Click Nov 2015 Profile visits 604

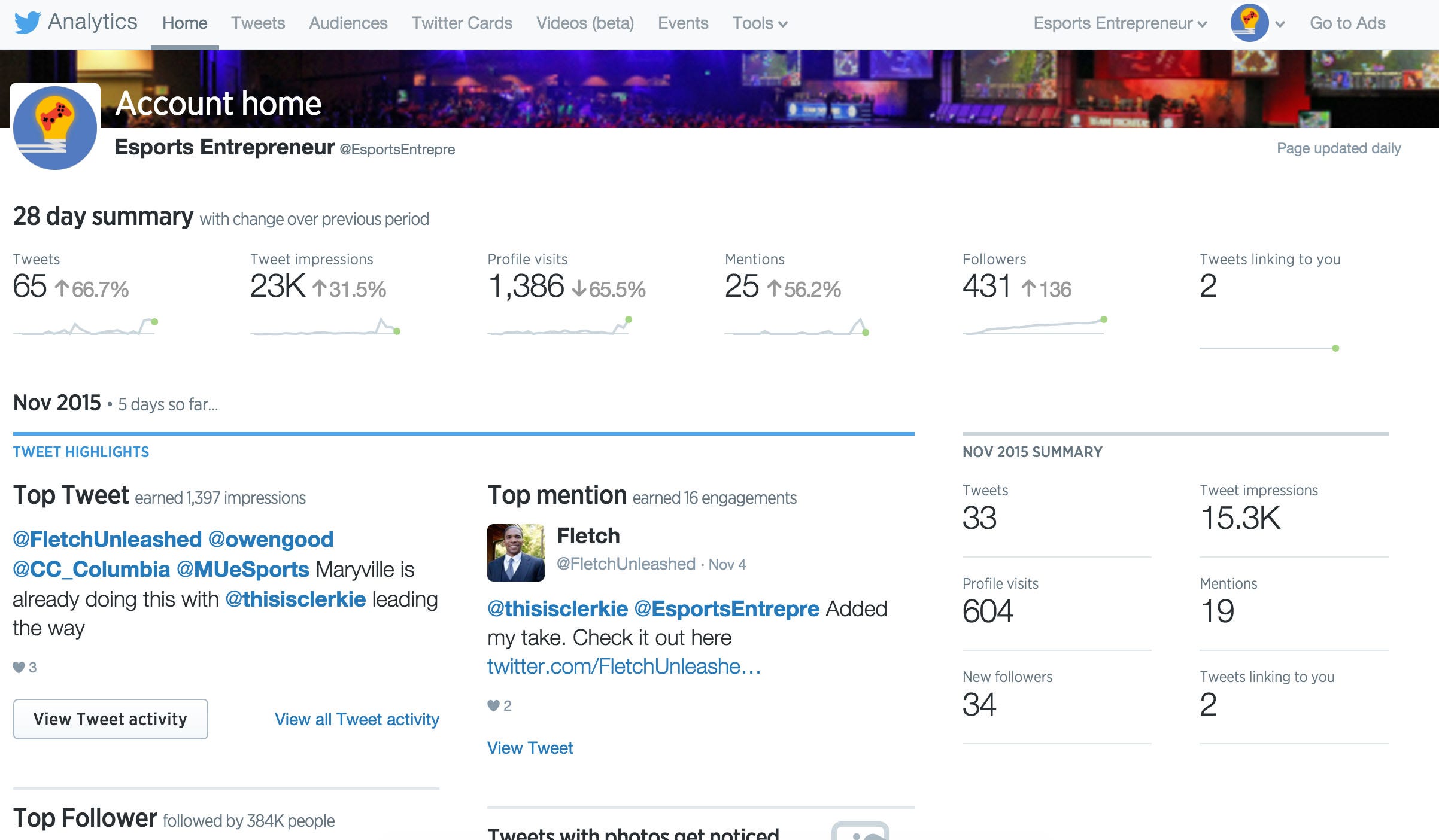click(x=988, y=611)
